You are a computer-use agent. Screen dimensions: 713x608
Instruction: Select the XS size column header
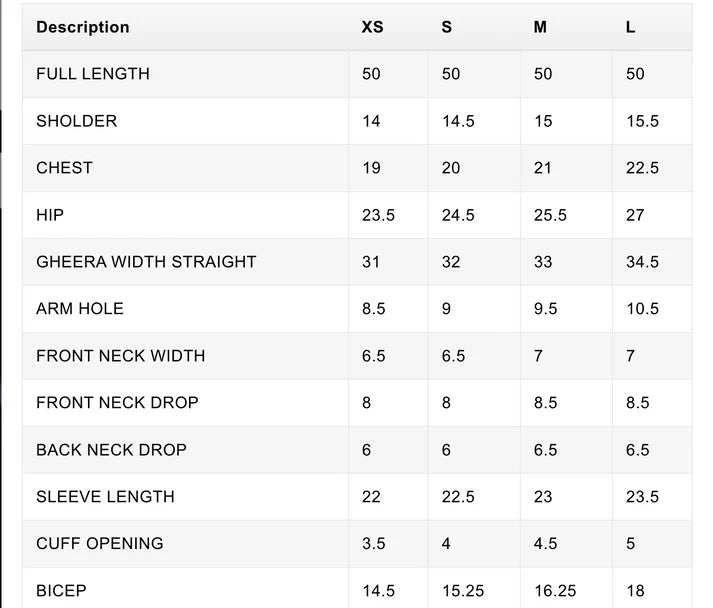click(372, 27)
